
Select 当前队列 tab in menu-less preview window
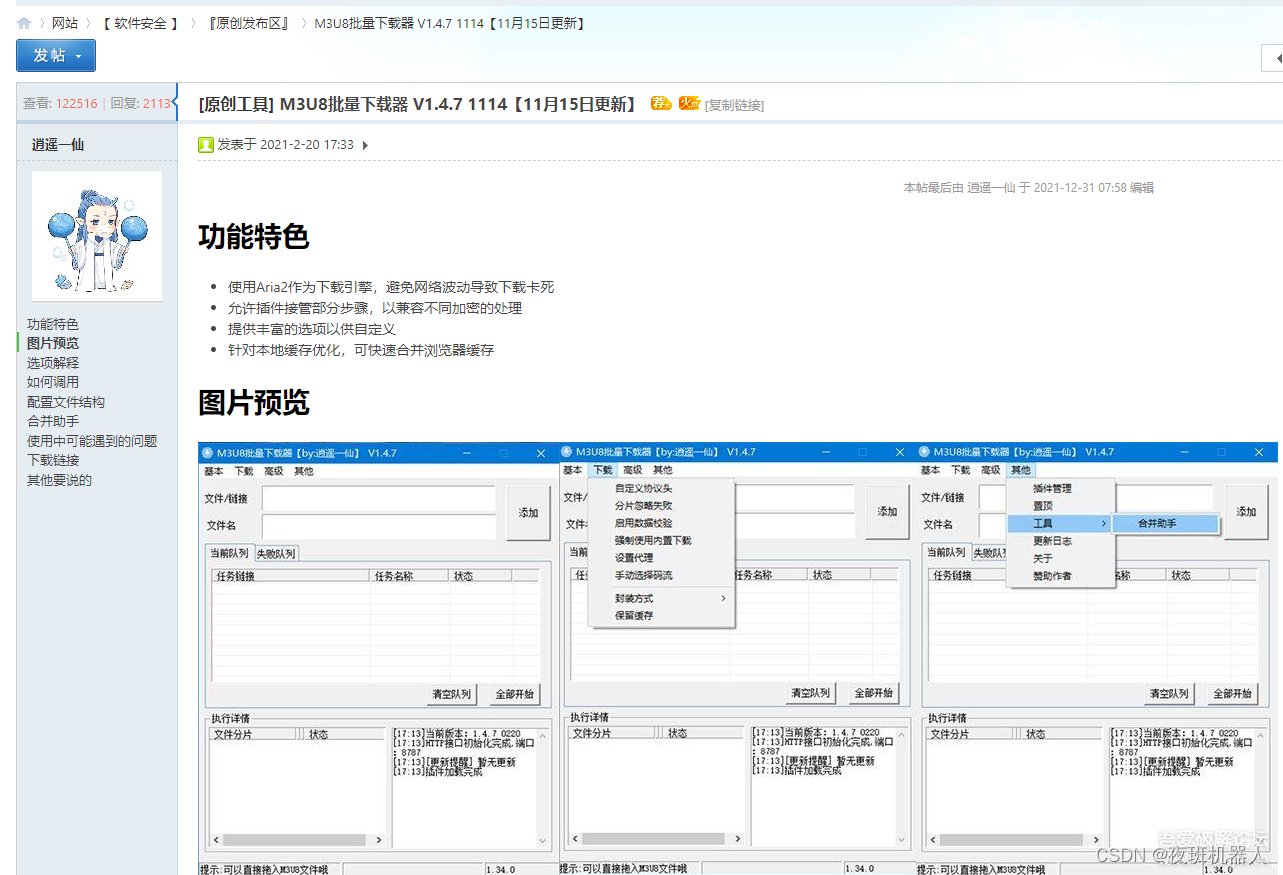click(229, 552)
